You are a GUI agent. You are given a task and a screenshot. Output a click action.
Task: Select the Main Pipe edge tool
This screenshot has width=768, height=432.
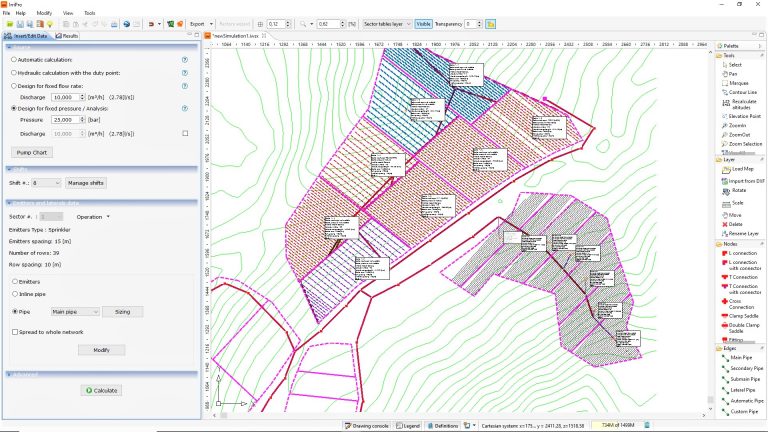coord(741,357)
